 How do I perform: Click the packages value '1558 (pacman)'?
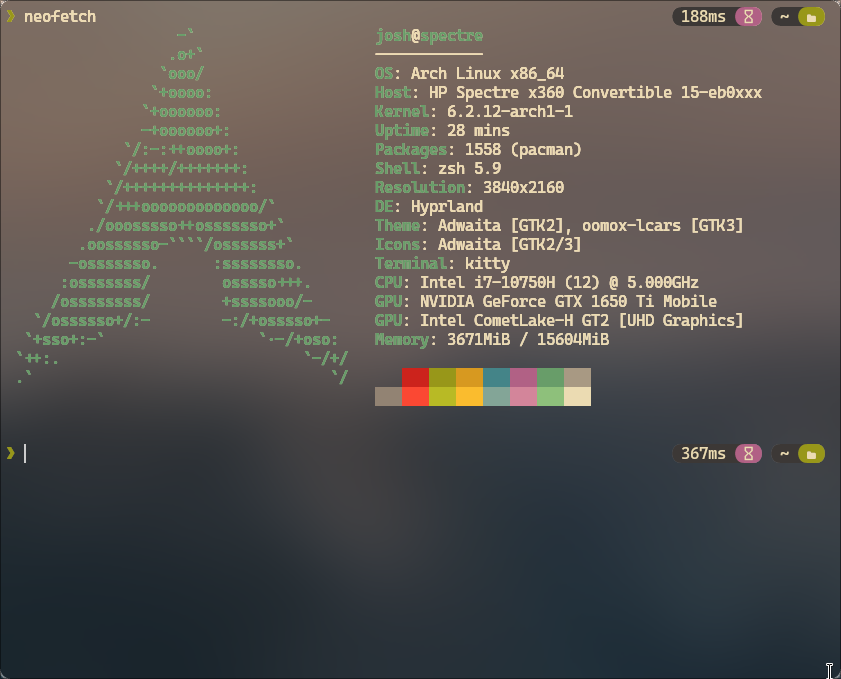523,150
